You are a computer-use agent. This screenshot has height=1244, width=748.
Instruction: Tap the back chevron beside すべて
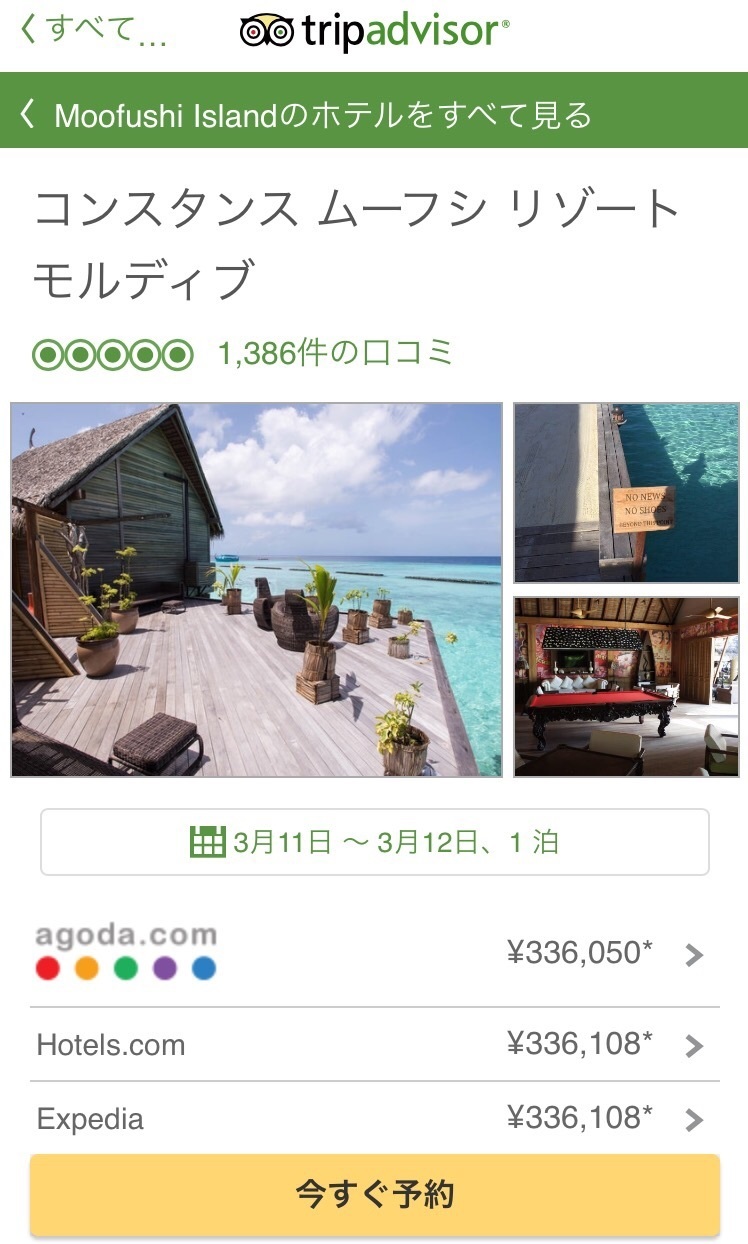27,31
